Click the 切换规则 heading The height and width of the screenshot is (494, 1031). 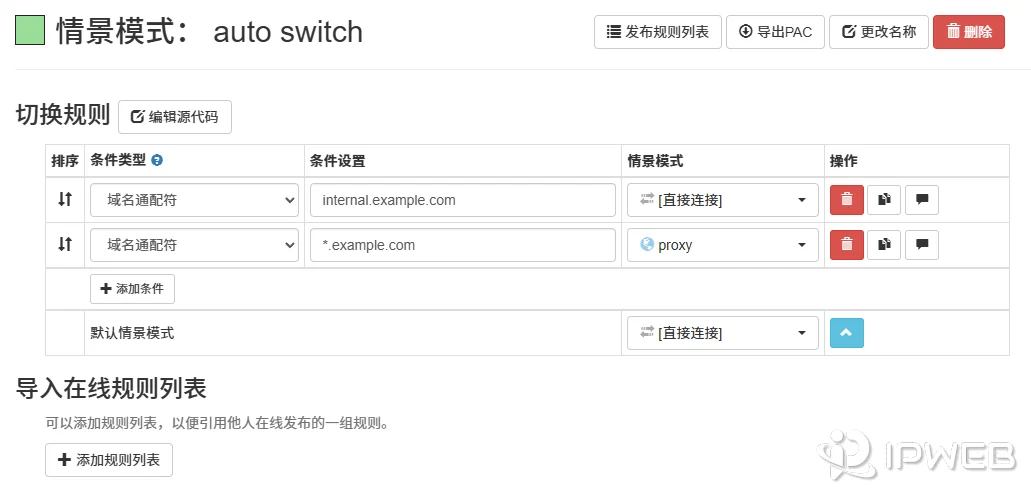click(62, 115)
